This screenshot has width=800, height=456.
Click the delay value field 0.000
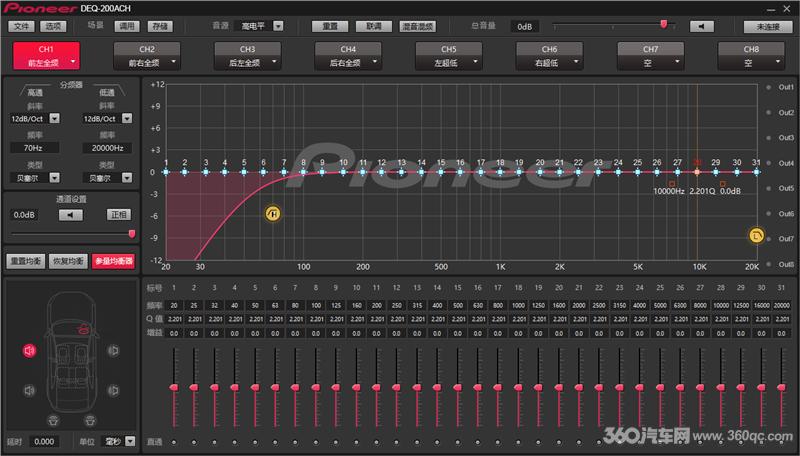[x=44, y=441]
